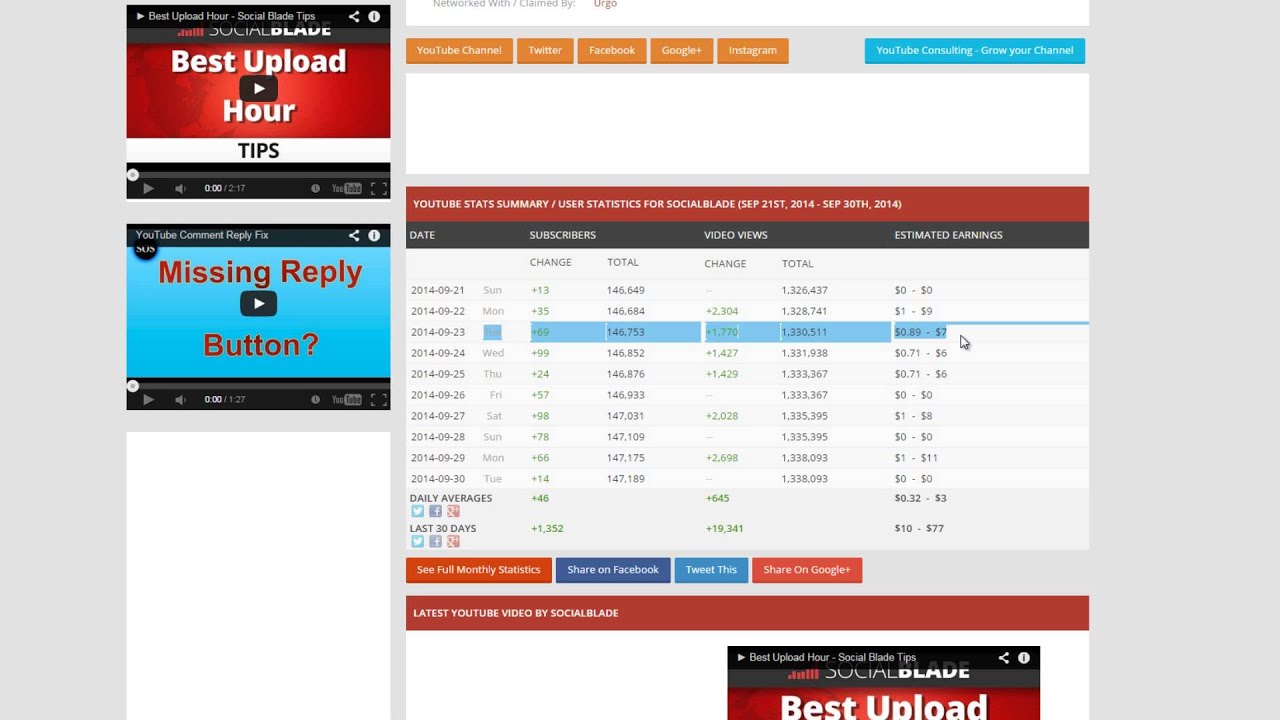Click the Tweet This button
Viewport: 1280px width, 720px height.
[x=711, y=570]
